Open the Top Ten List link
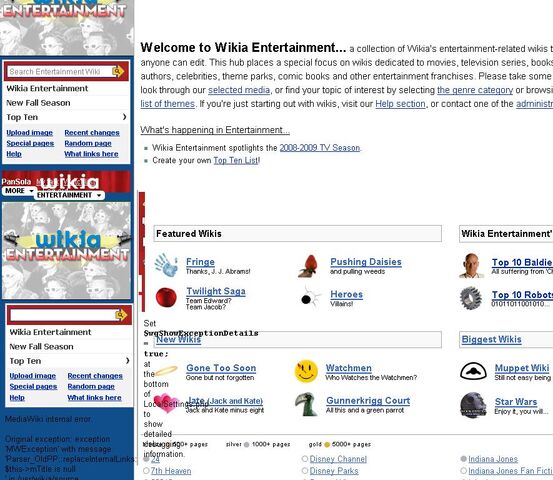 tap(236, 160)
